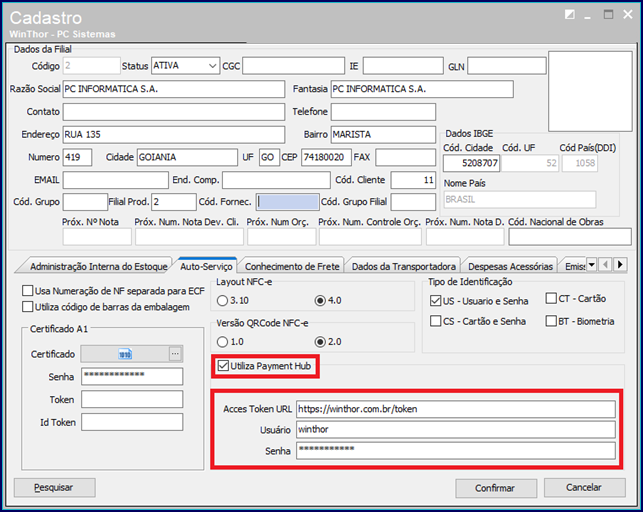The image size is (643, 512).
Task: Switch to Administração Interna do Estoque tab
Action: (98, 266)
